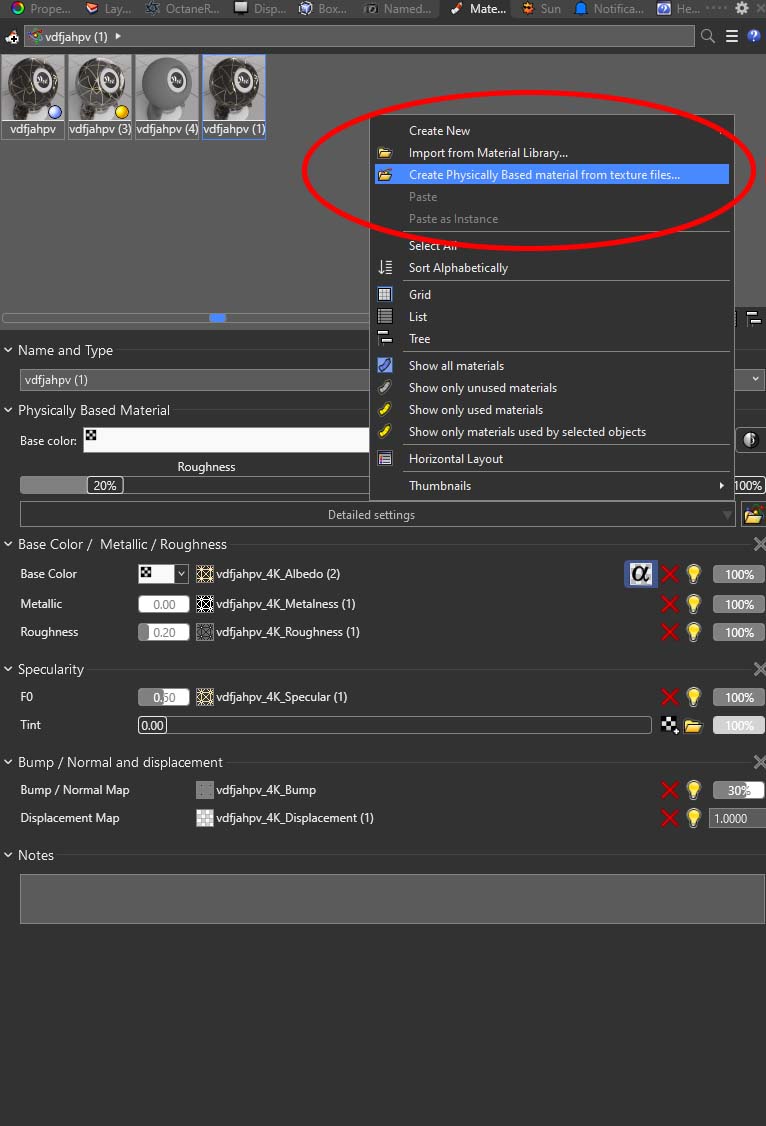The image size is (766, 1126).
Task: Open the Tint texture folder browse icon
Action: pos(693,726)
